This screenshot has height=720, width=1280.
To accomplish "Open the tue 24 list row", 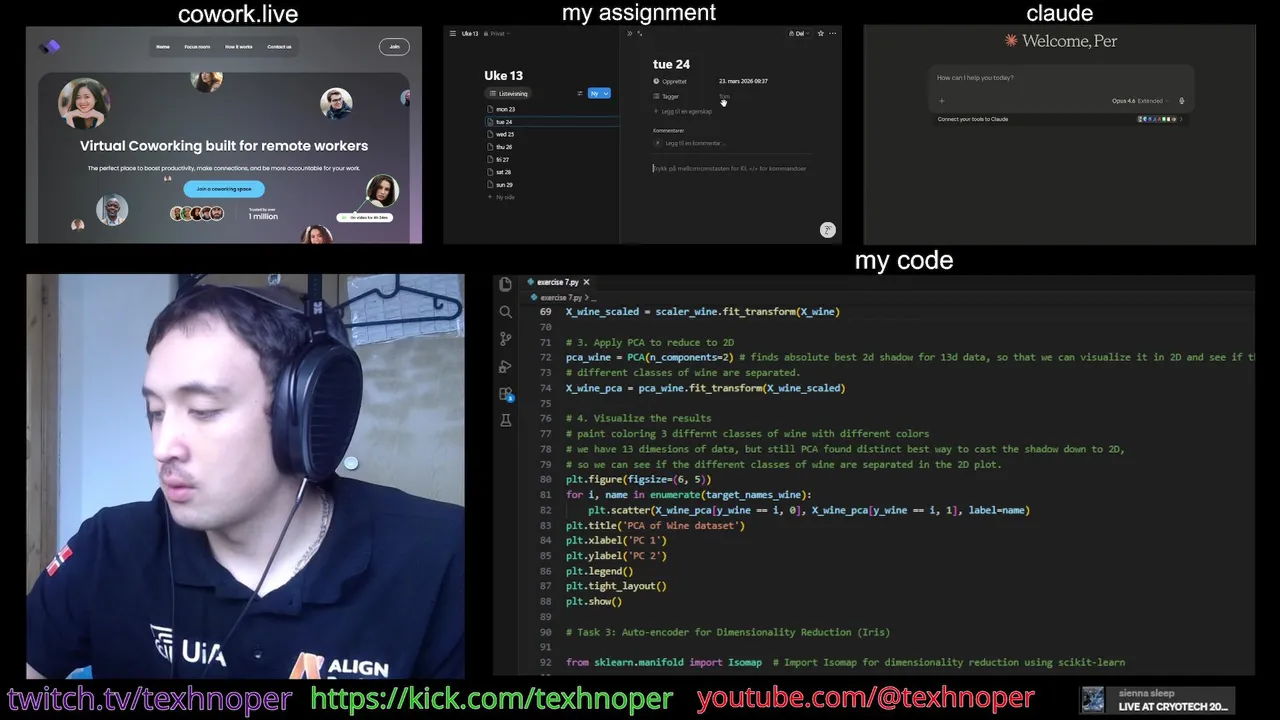I will click(550, 122).
